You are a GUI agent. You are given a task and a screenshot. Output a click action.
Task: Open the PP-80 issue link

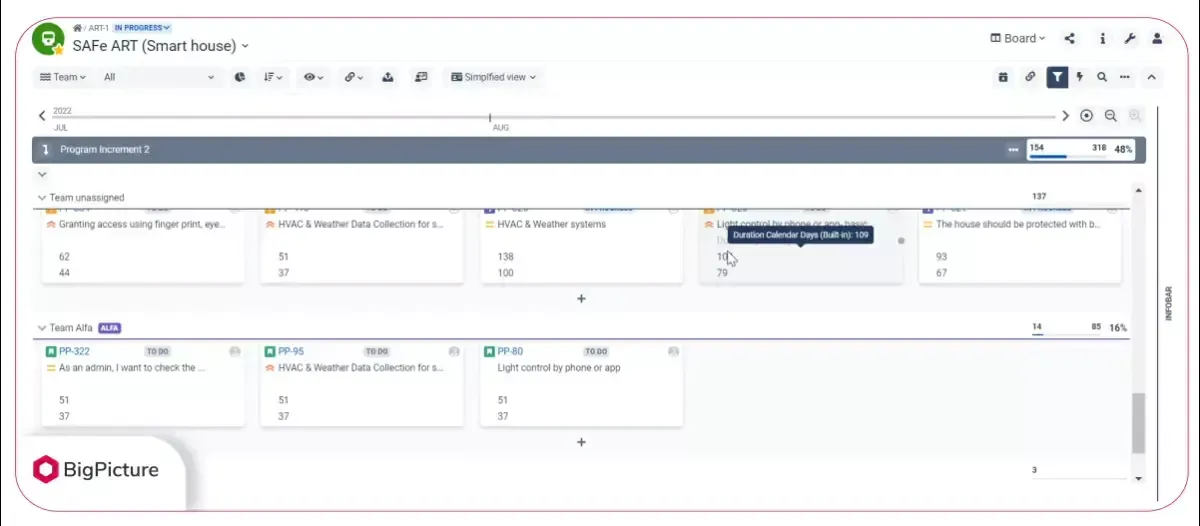click(511, 352)
